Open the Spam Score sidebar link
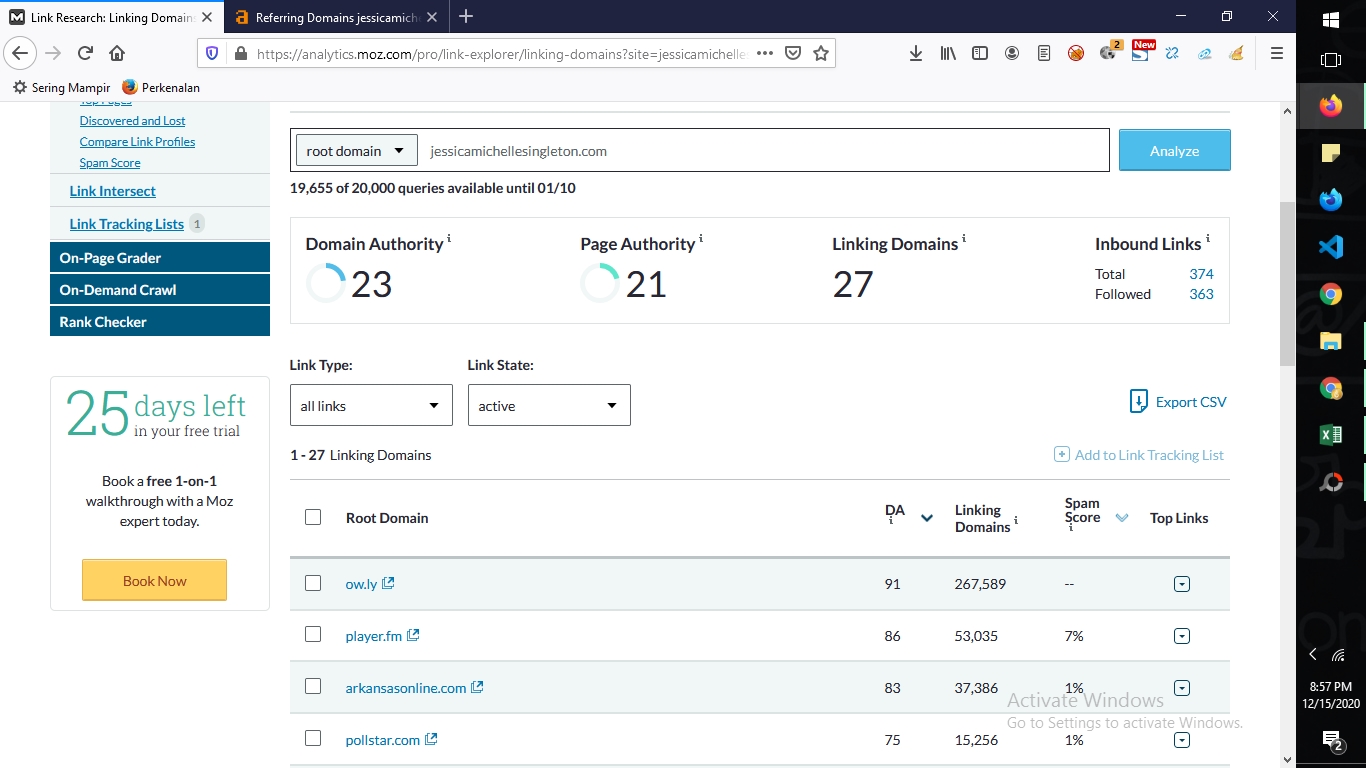 (110, 163)
